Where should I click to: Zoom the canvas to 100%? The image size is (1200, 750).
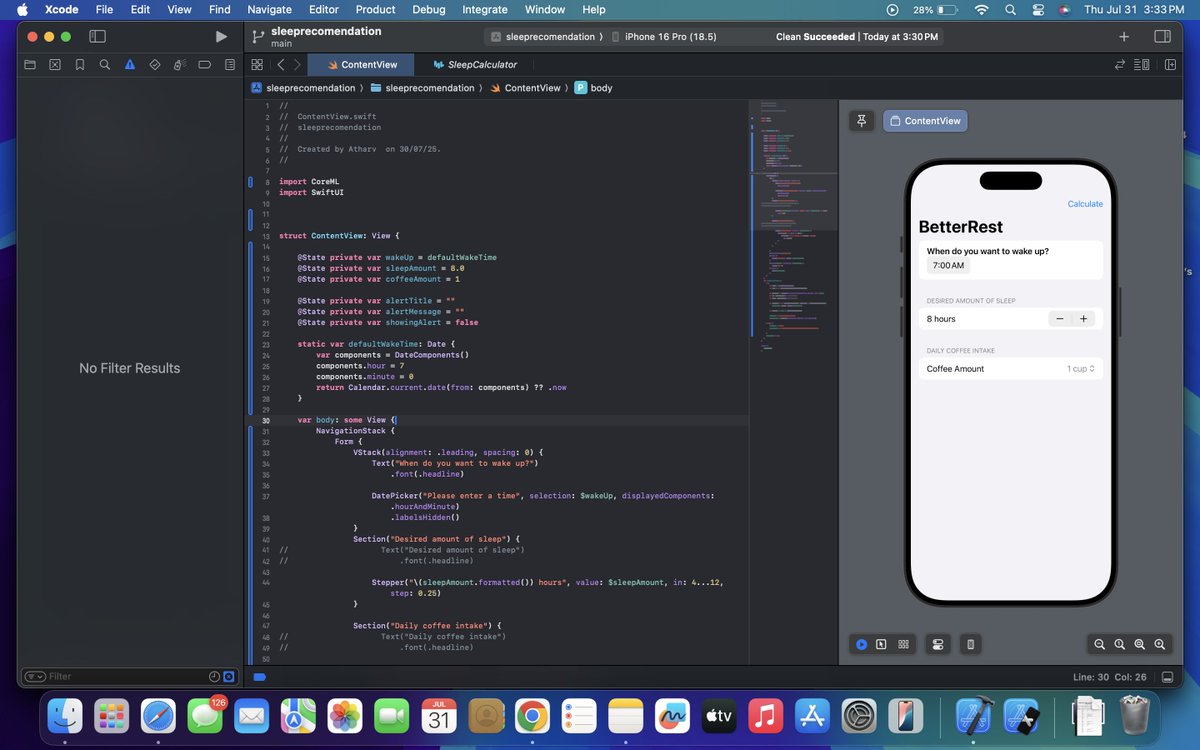pos(1120,645)
